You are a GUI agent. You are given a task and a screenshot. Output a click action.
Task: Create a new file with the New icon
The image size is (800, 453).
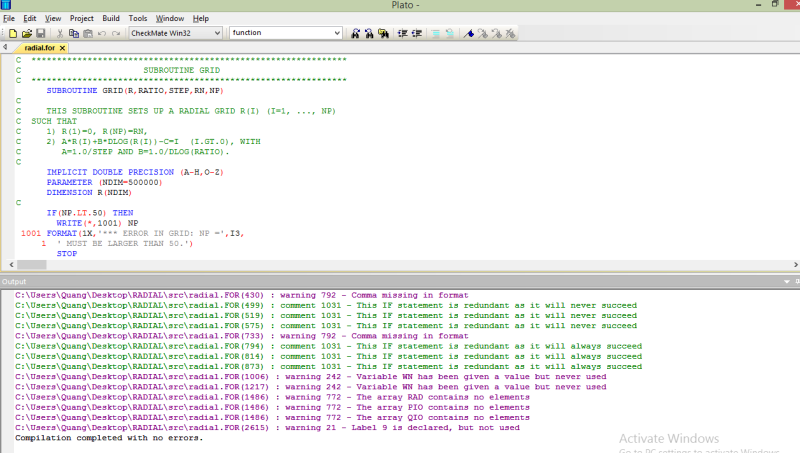tap(13, 34)
